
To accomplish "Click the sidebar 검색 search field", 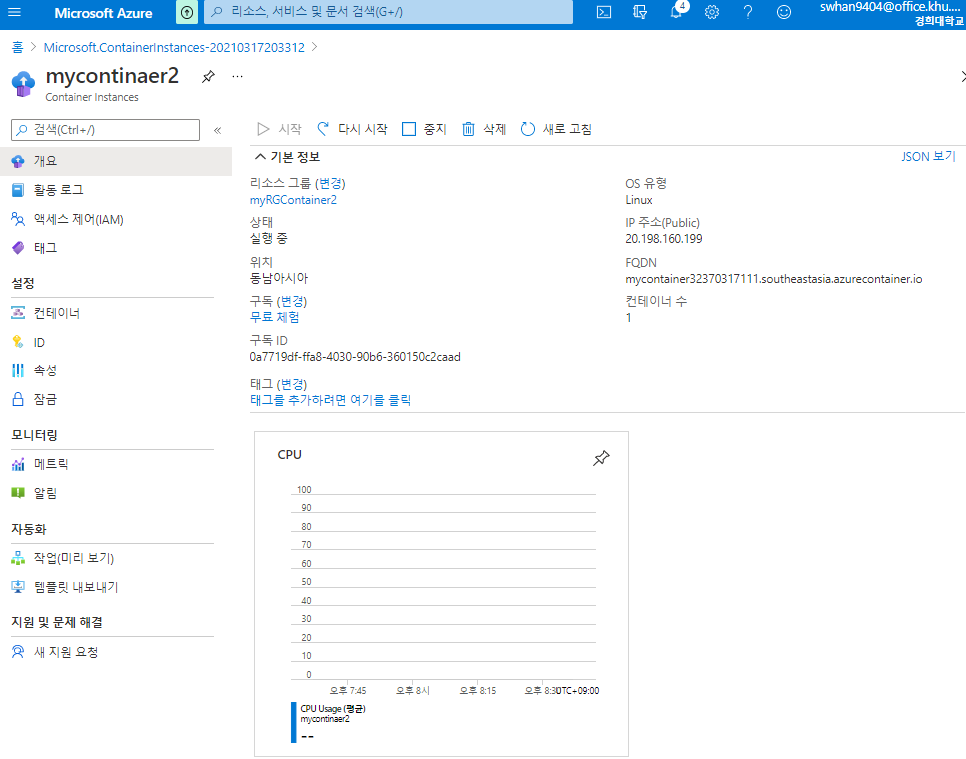I will (x=105, y=130).
